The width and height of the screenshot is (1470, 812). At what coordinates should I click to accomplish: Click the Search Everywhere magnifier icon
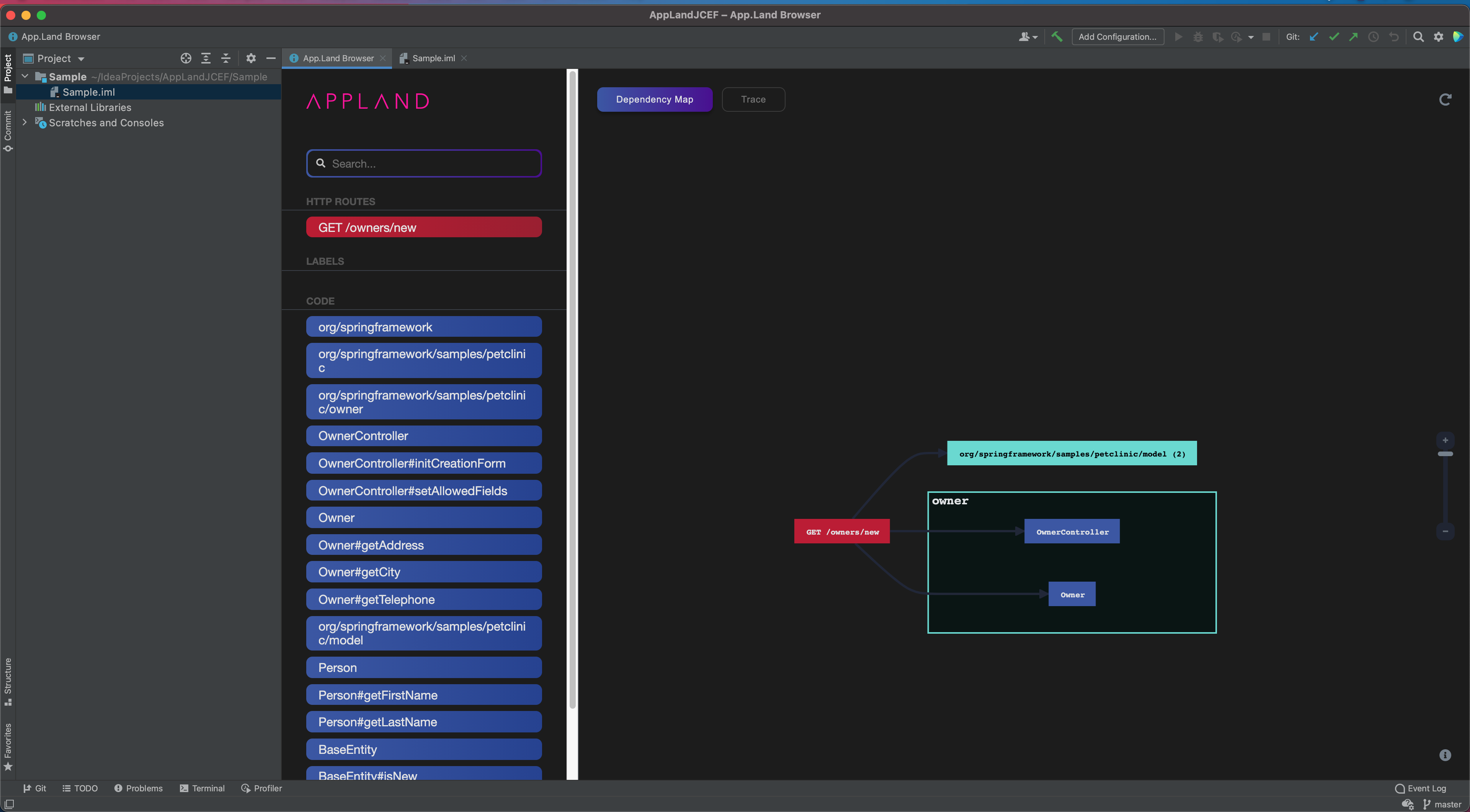point(1418,36)
